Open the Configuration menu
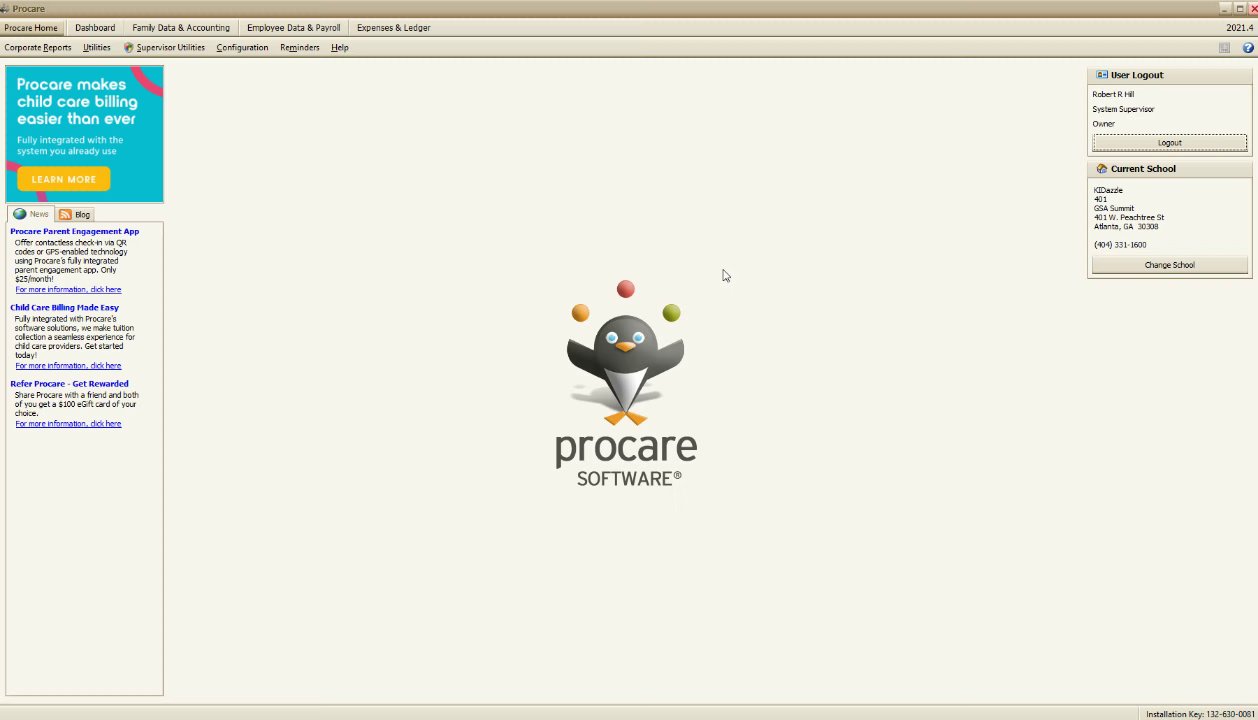 point(242,48)
